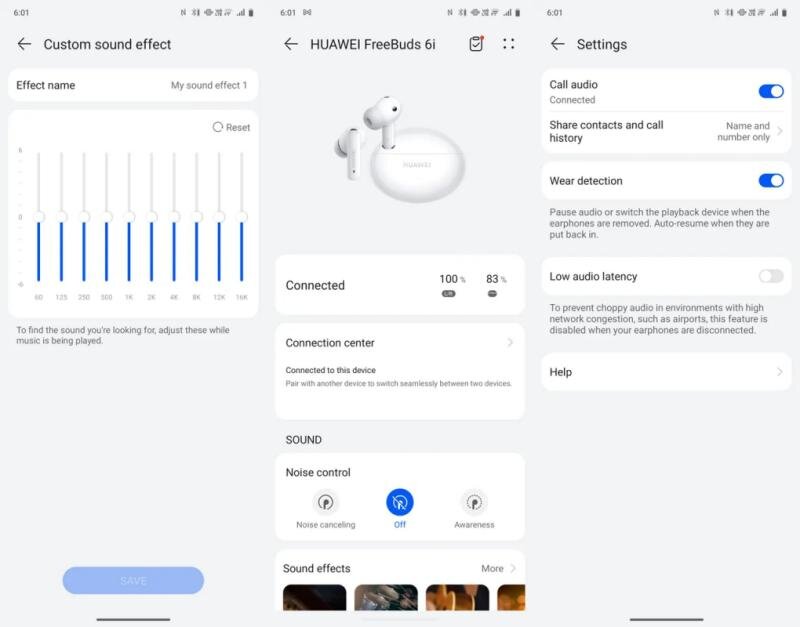Tap To prevent choppy audio description
The image size is (800, 627).
coord(658,319)
